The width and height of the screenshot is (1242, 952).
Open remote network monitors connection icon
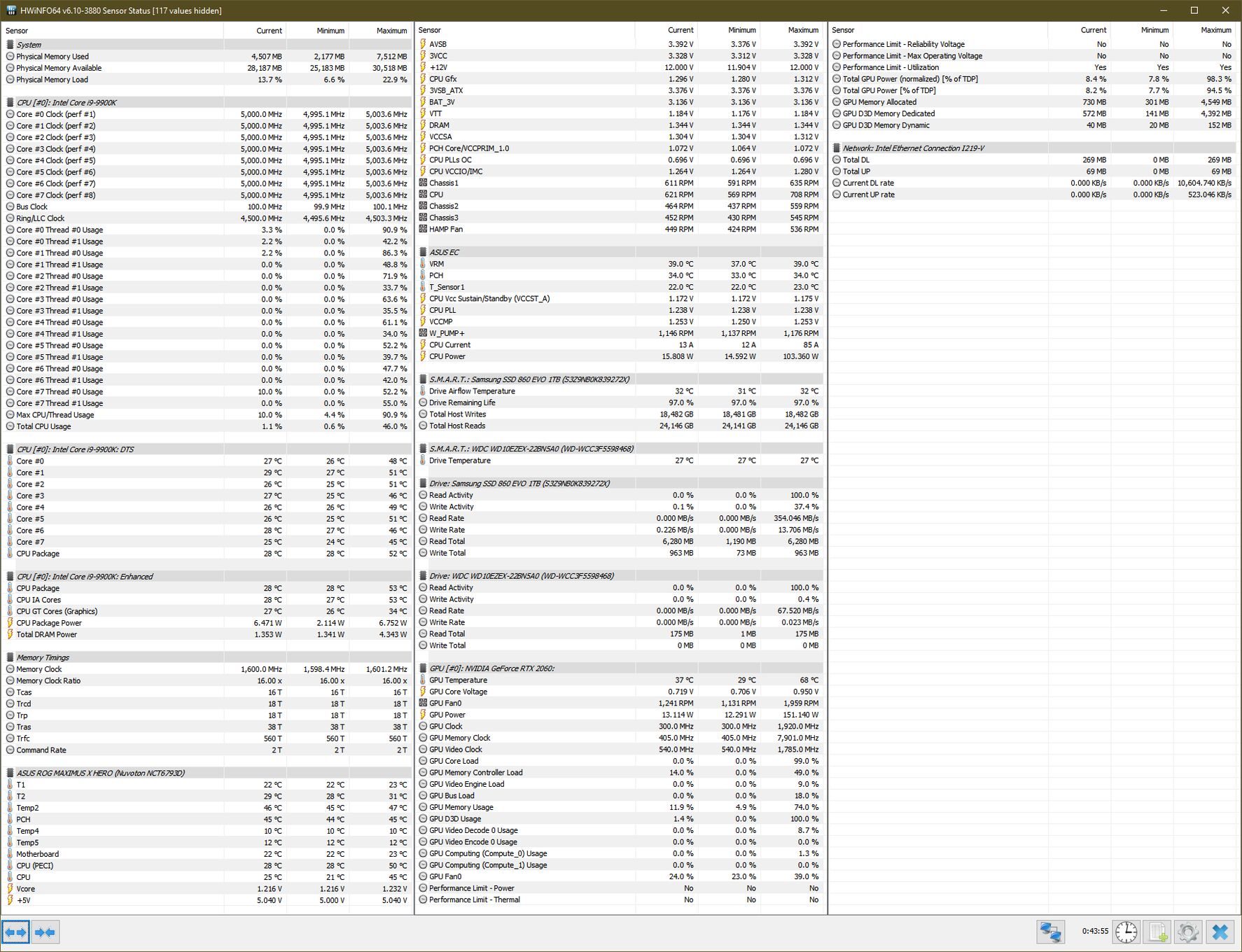(x=1050, y=932)
